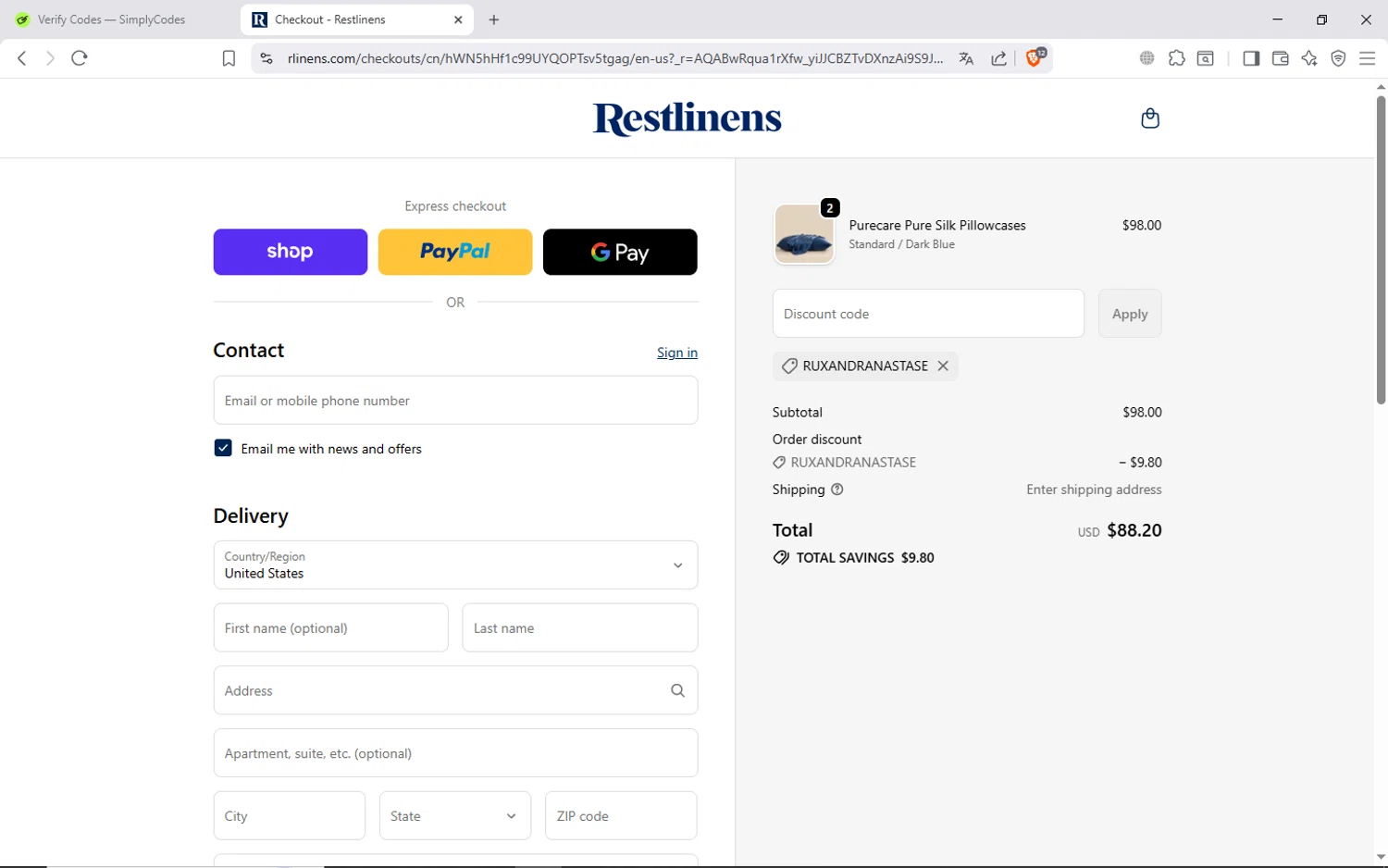1388x868 pixels.
Task: Open Brave Shields lion icon
Action: tap(1035, 57)
